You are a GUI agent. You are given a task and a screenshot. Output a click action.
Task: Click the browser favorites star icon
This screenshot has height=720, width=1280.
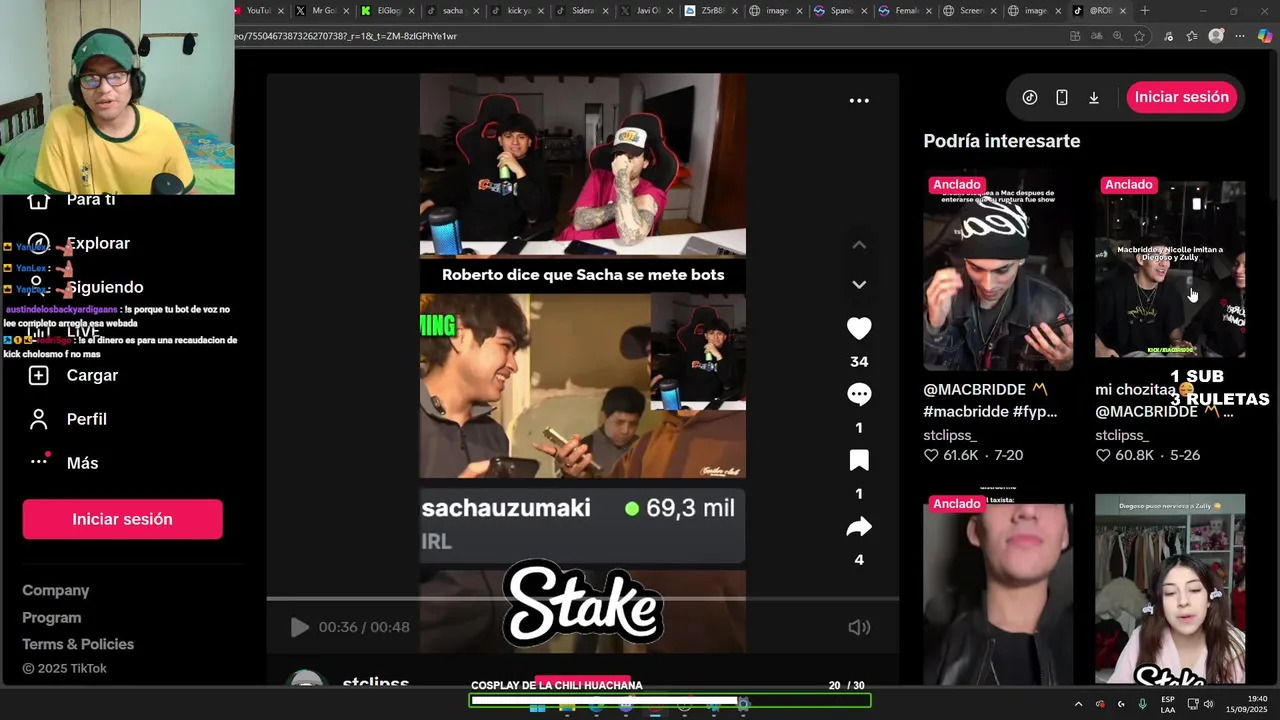1139,36
